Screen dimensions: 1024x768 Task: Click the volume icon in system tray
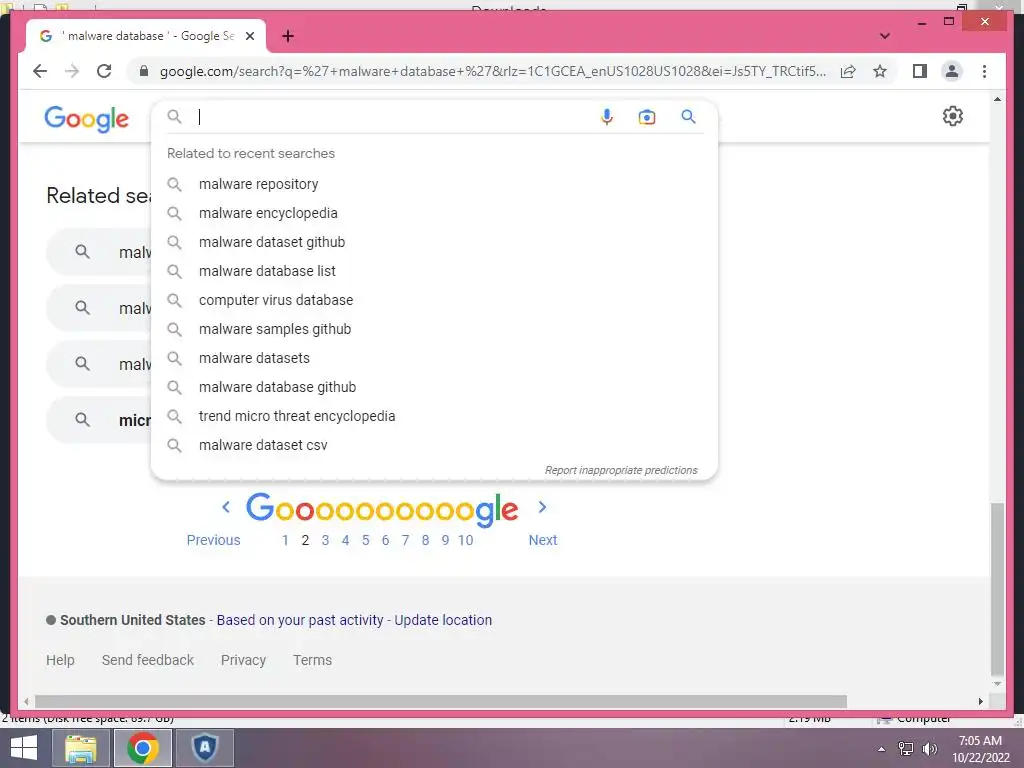(x=929, y=748)
